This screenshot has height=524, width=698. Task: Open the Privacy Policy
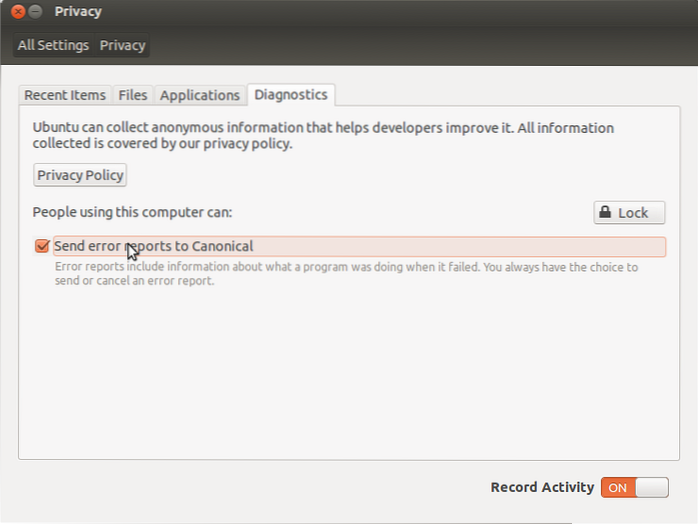80,175
